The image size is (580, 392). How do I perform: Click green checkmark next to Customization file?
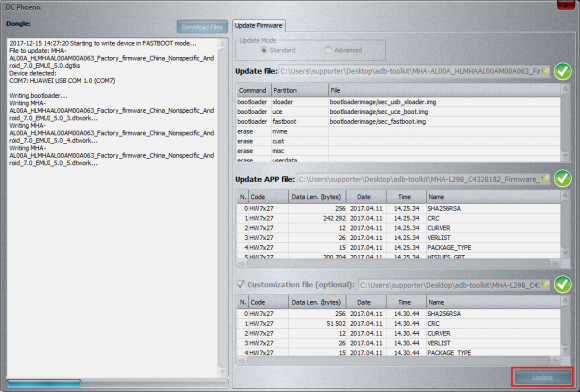click(563, 284)
